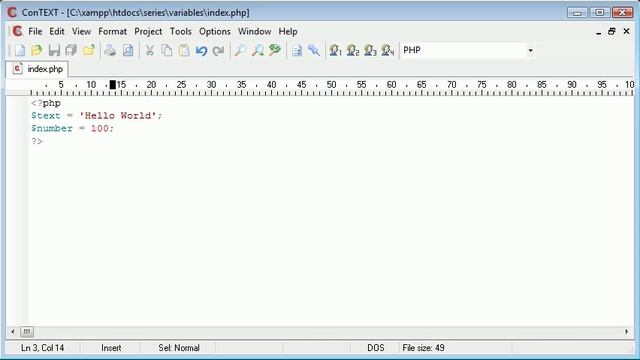Cut selection with scissors icon
Image resolution: width=640 pixels, height=360 pixels.
click(149, 50)
